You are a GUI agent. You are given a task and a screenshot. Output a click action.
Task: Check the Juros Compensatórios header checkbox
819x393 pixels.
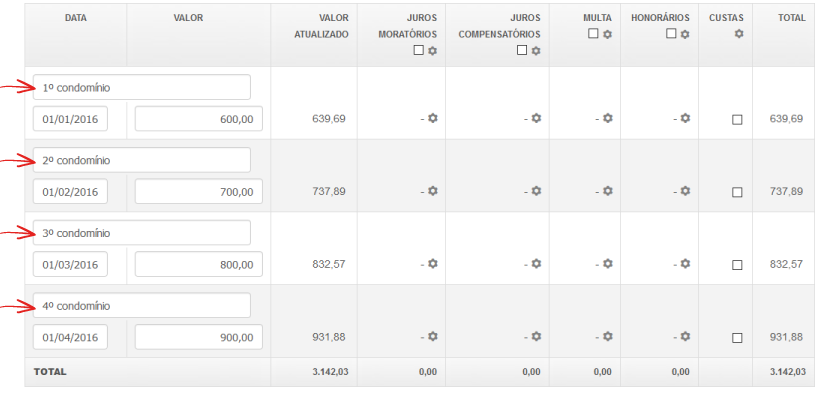coord(522,50)
